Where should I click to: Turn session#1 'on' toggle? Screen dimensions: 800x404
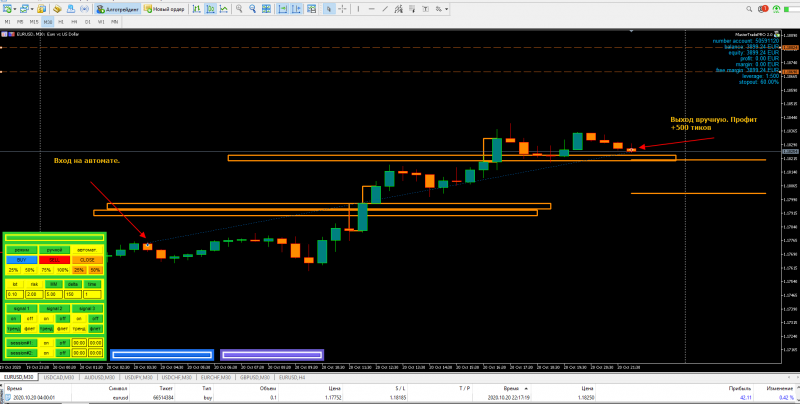click(46, 343)
